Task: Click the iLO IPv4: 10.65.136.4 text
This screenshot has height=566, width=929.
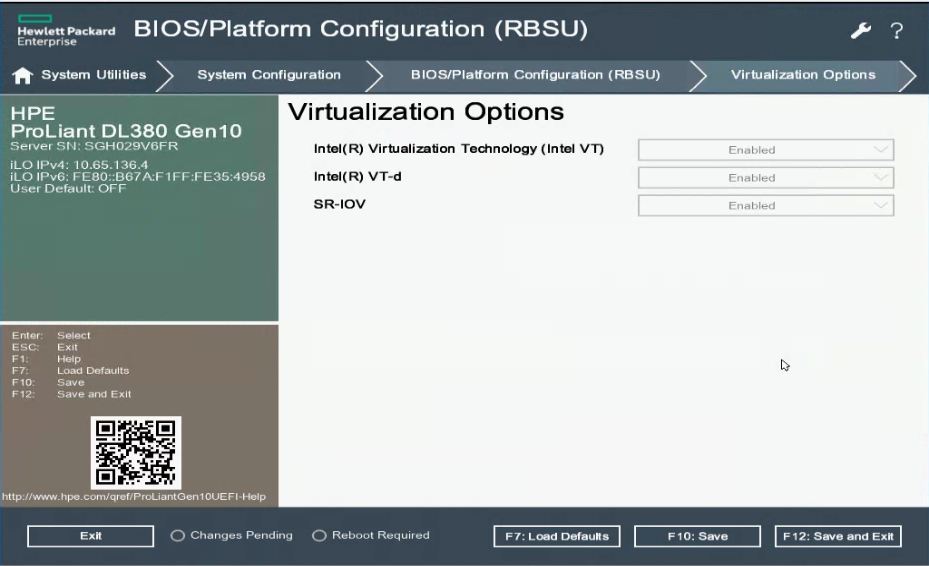Action: point(79,165)
